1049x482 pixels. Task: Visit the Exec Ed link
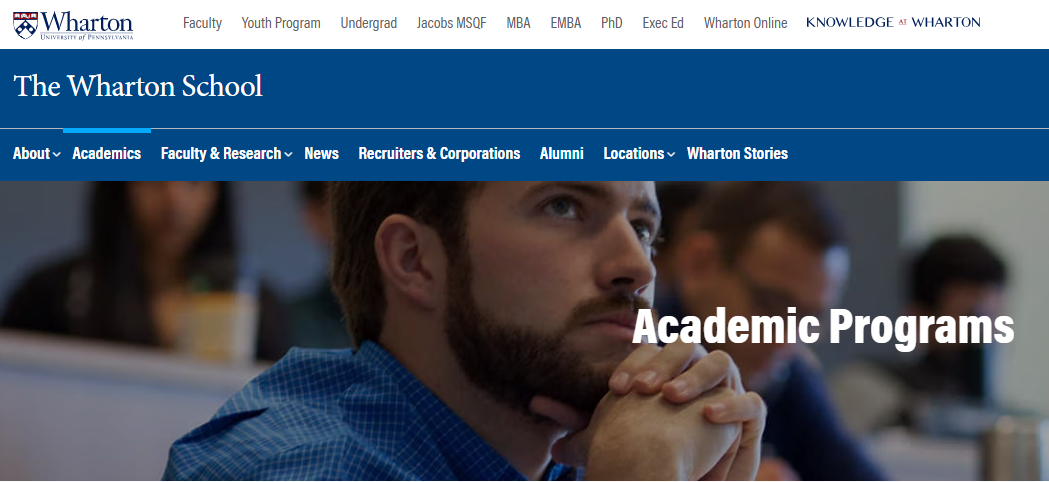point(663,23)
